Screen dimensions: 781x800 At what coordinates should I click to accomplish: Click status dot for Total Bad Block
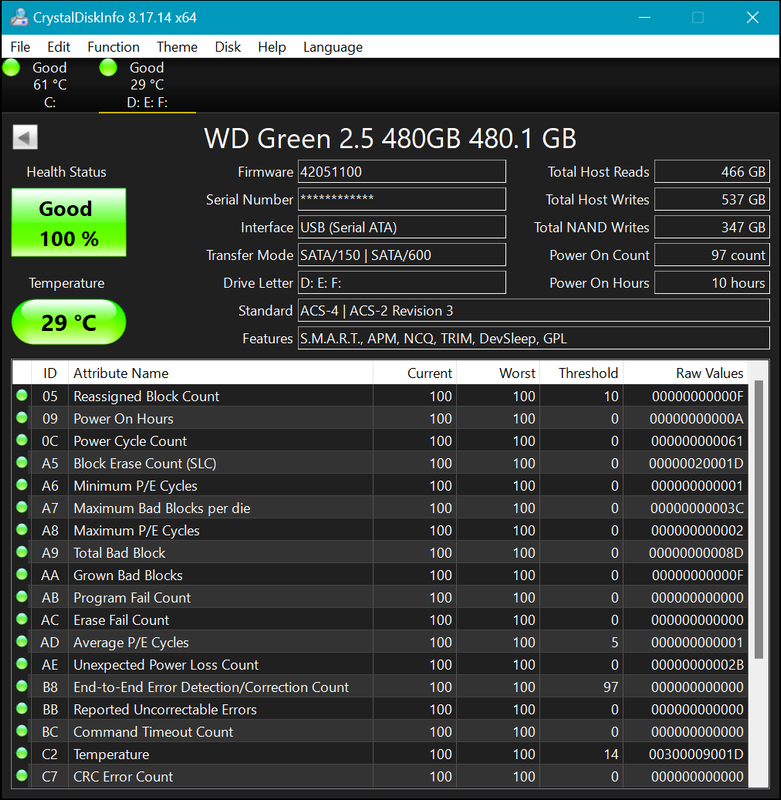[21, 552]
